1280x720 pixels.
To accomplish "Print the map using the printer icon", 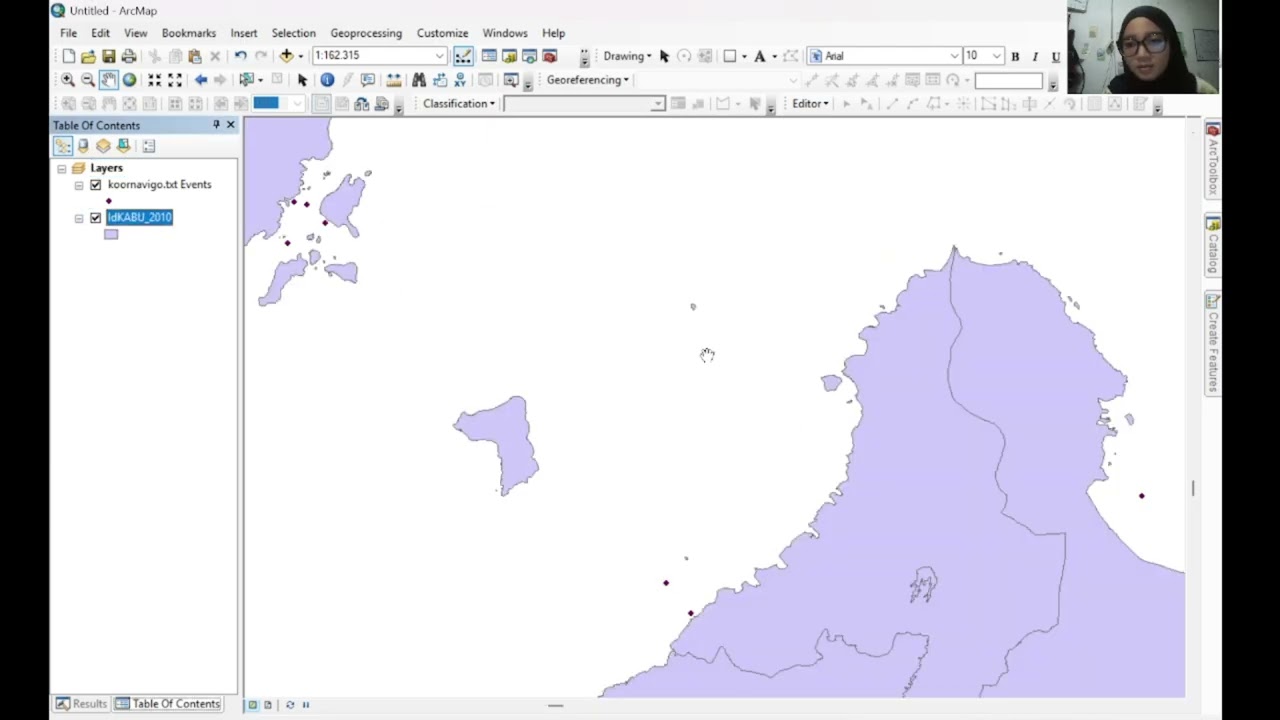I will (x=128, y=56).
